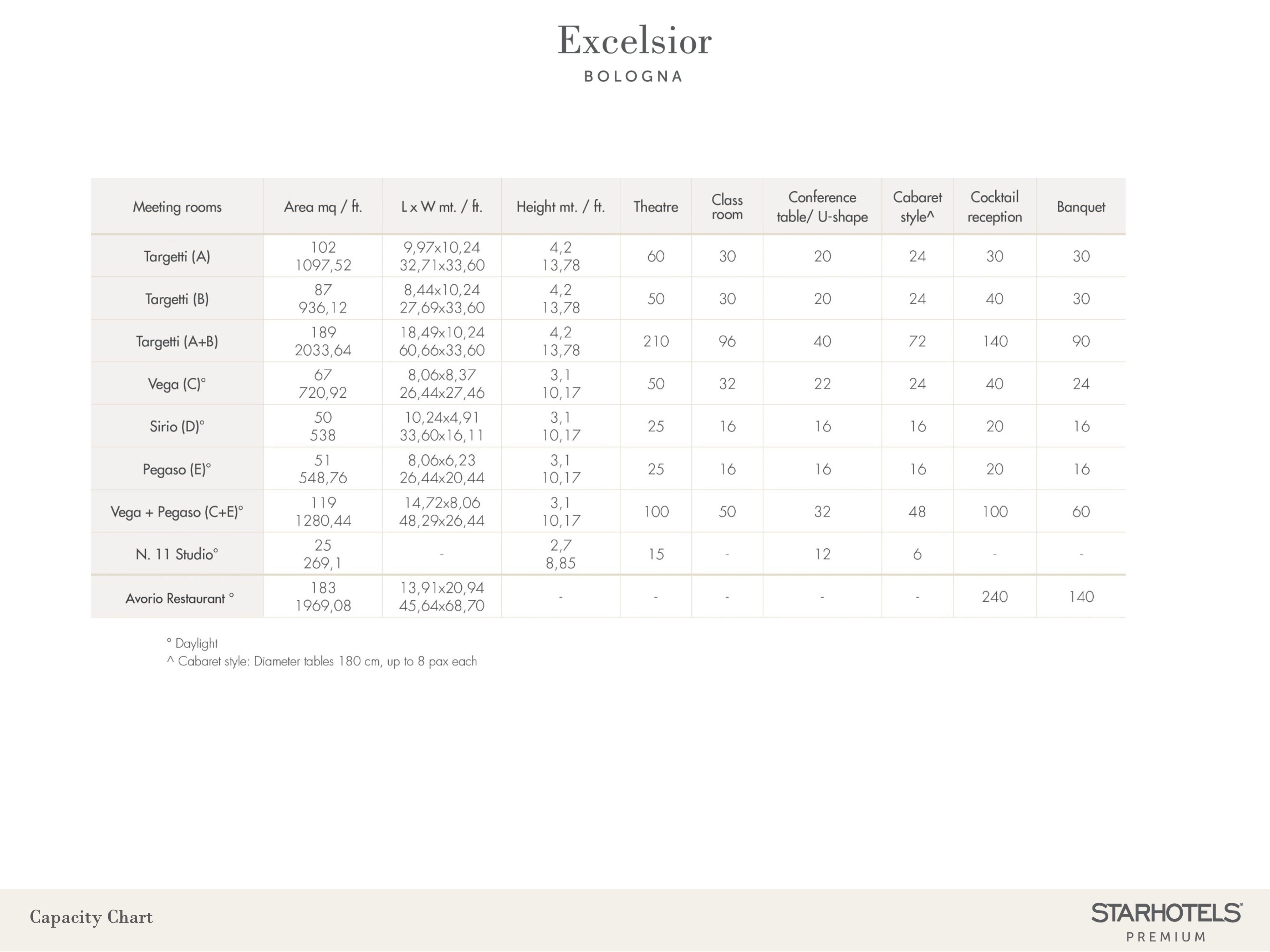Click dimensions cell 14,72x8,06
1270x952 pixels.
point(442,503)
